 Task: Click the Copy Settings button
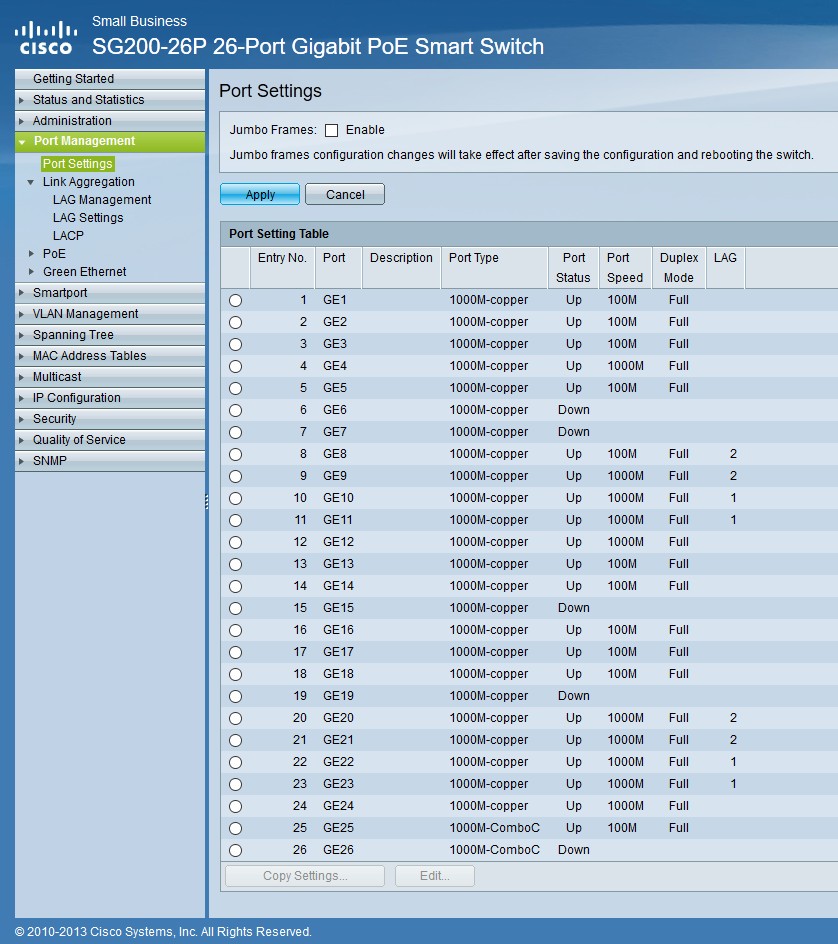305,876
